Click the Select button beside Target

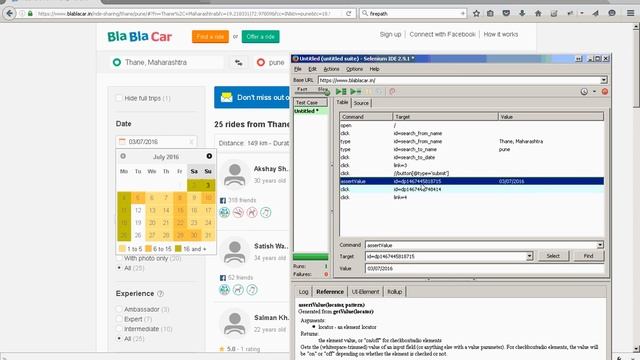(x=553, y=256)
